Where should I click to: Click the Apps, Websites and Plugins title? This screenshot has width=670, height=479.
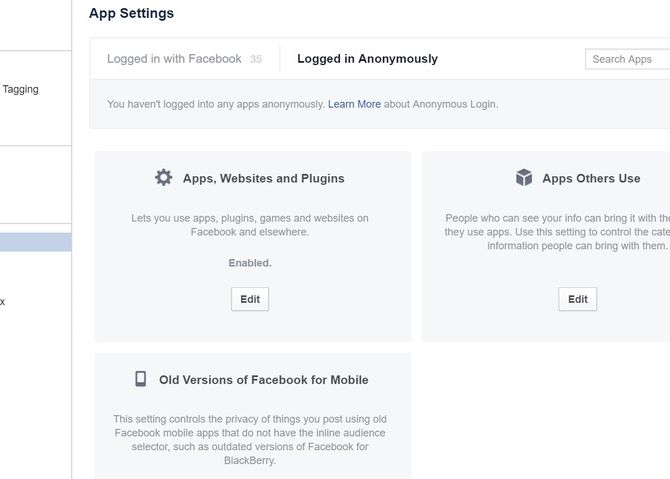(x=263, y=178)
